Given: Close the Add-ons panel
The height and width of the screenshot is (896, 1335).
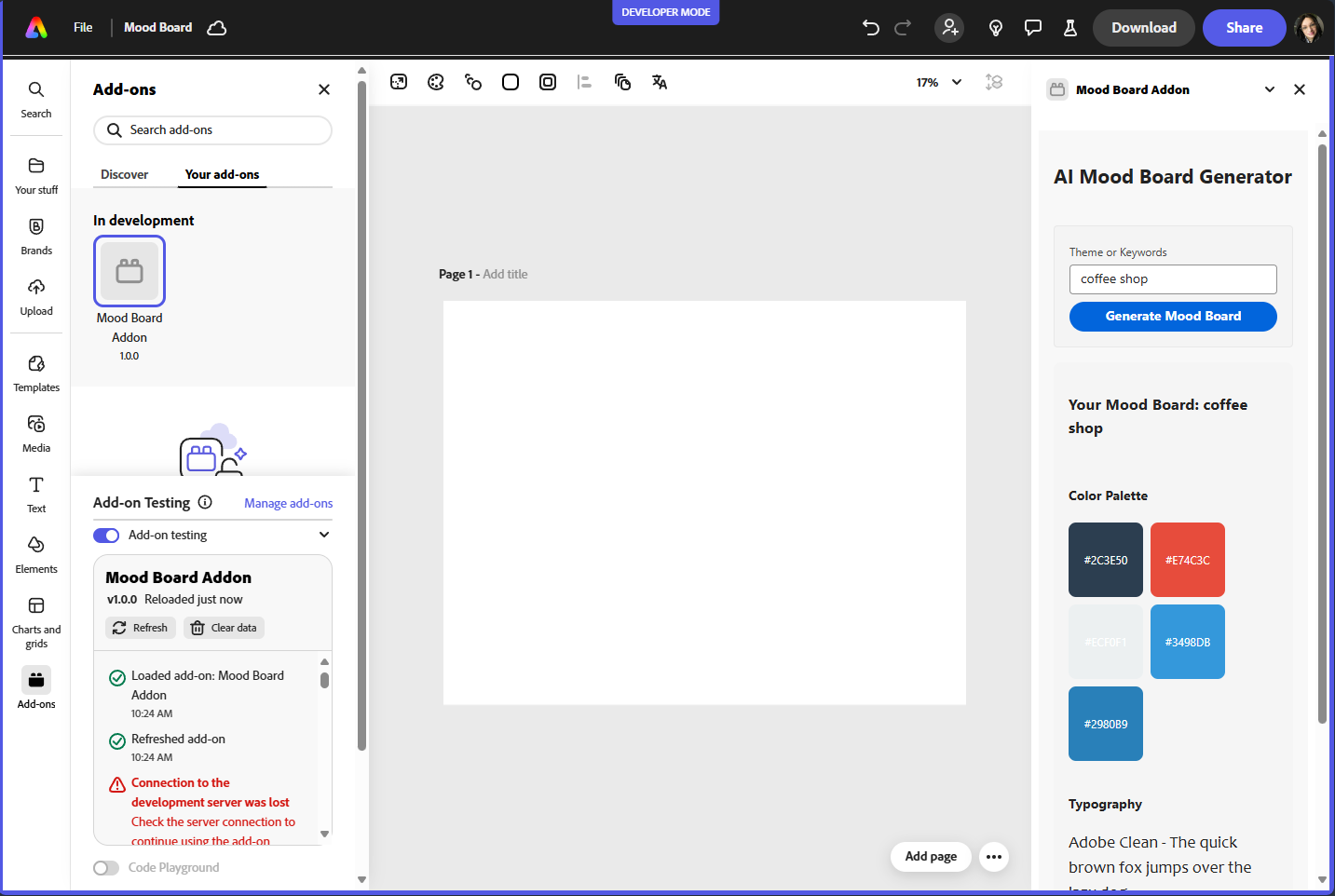Looking at the screenshot, I should (324, 89).
